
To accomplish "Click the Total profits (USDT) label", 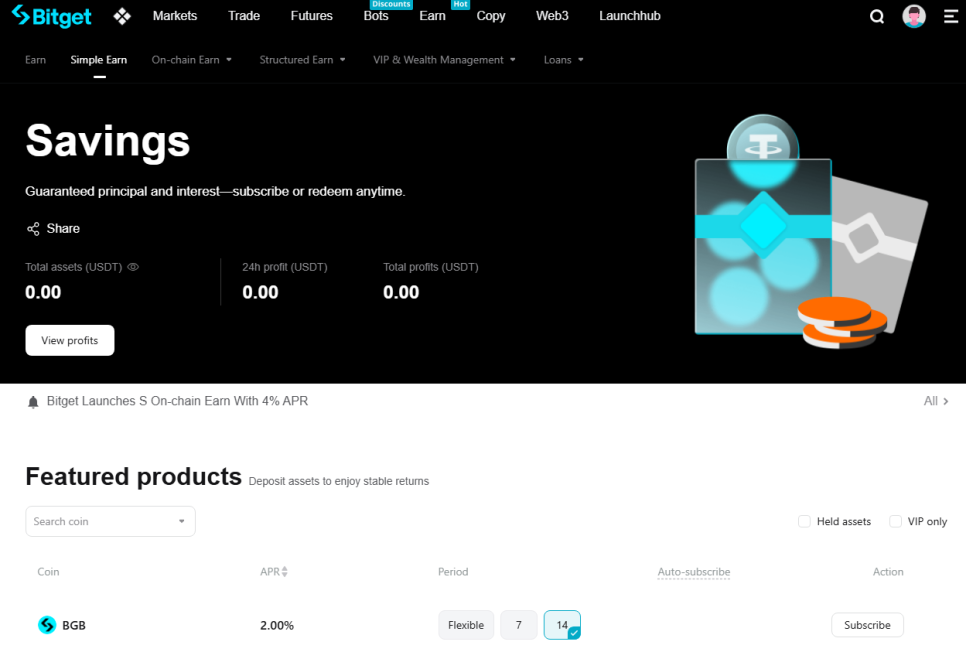I will click(x=431, y=267).
